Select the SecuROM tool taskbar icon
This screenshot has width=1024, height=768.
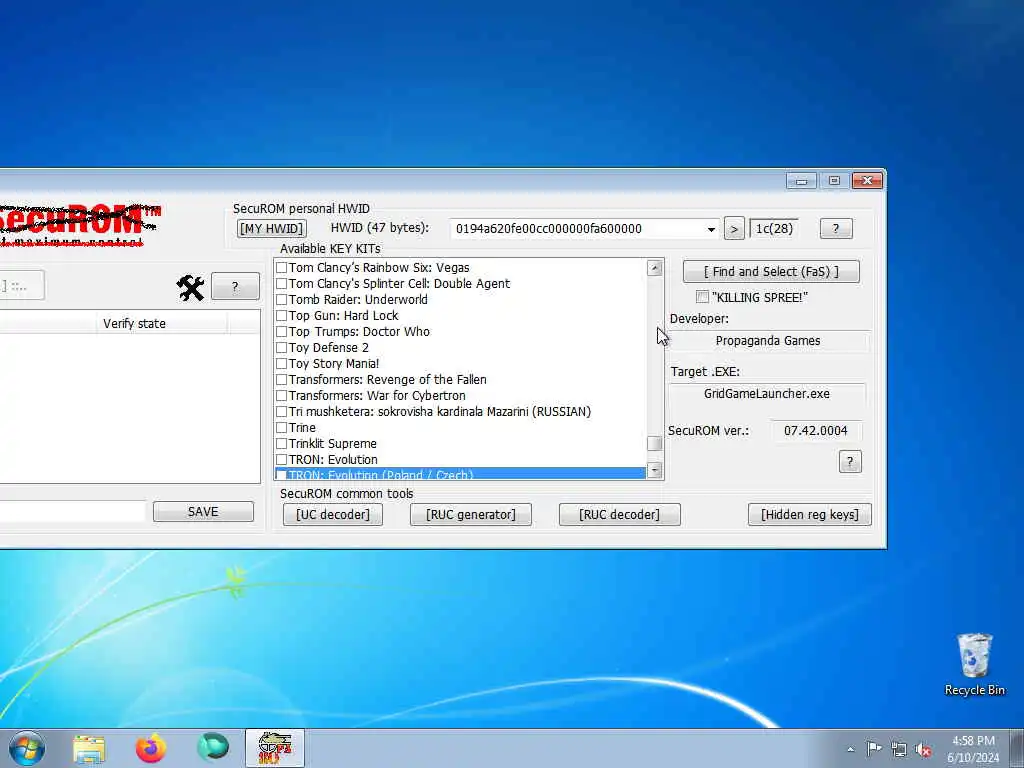274,748
